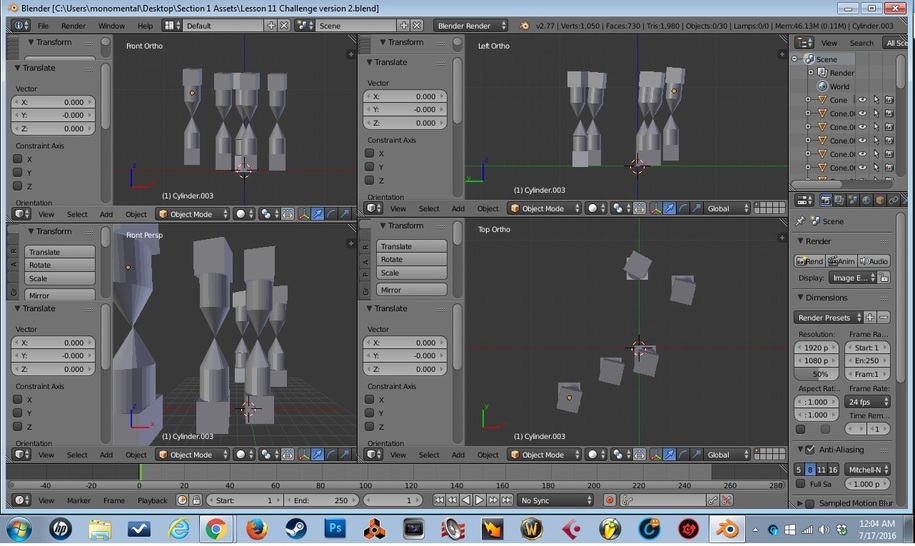
Task: Open the Playback menu in the timeline
Action: tap(152, 500)
